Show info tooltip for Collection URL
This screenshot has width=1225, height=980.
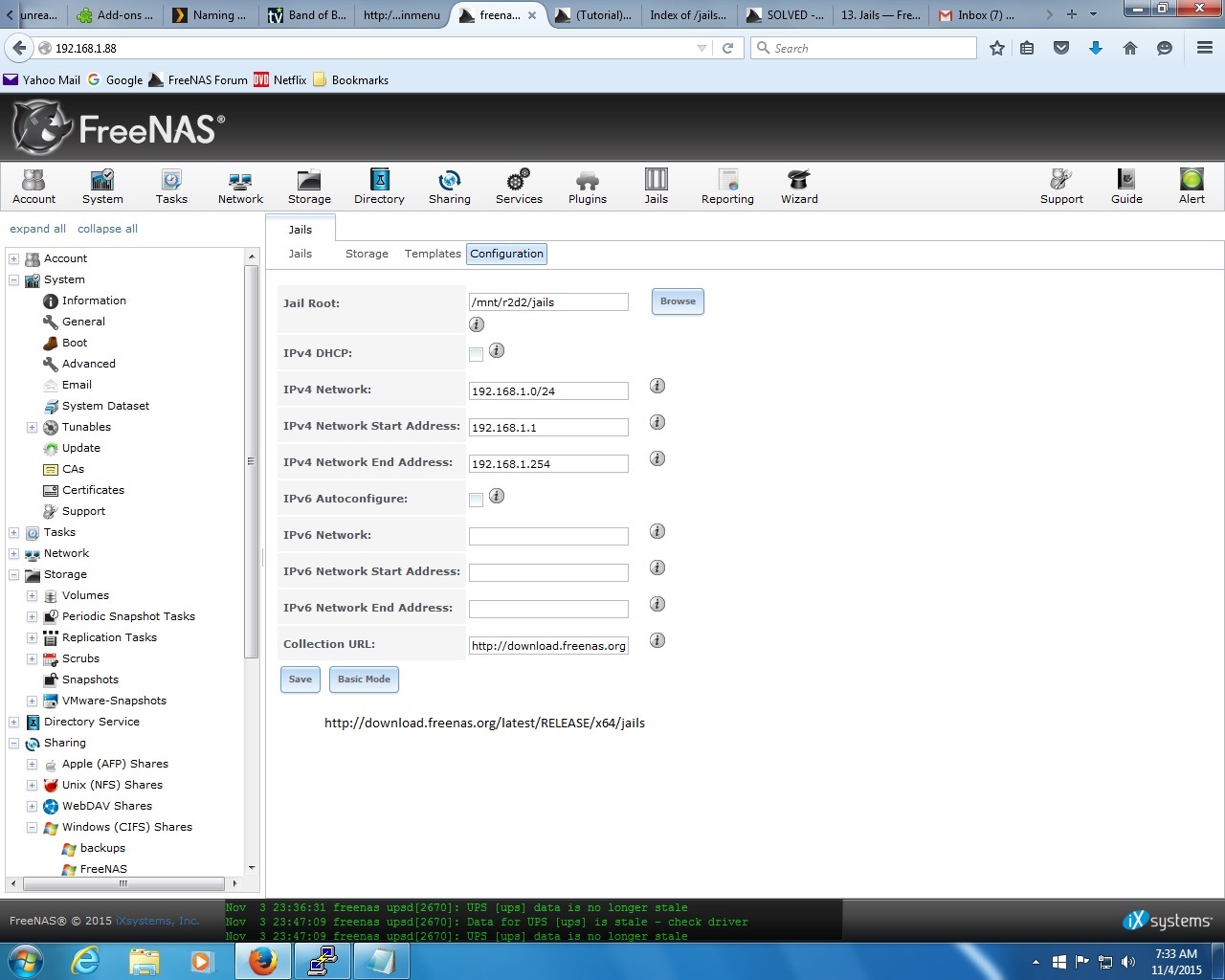point(657,640)
